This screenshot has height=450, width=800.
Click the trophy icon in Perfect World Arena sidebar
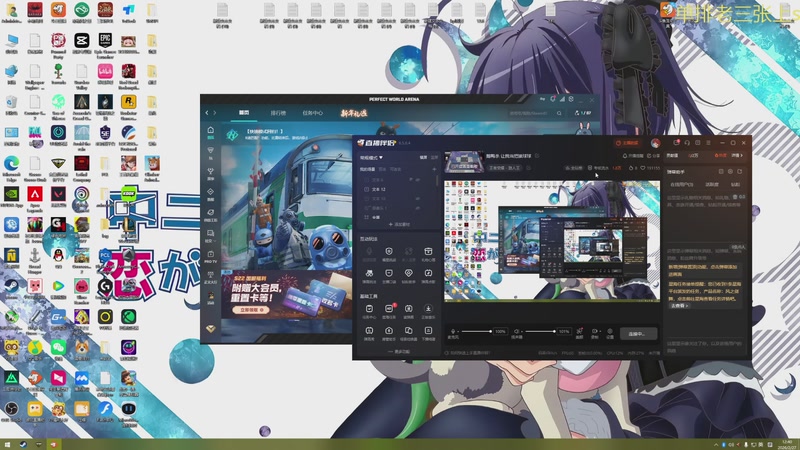point(211,173)
